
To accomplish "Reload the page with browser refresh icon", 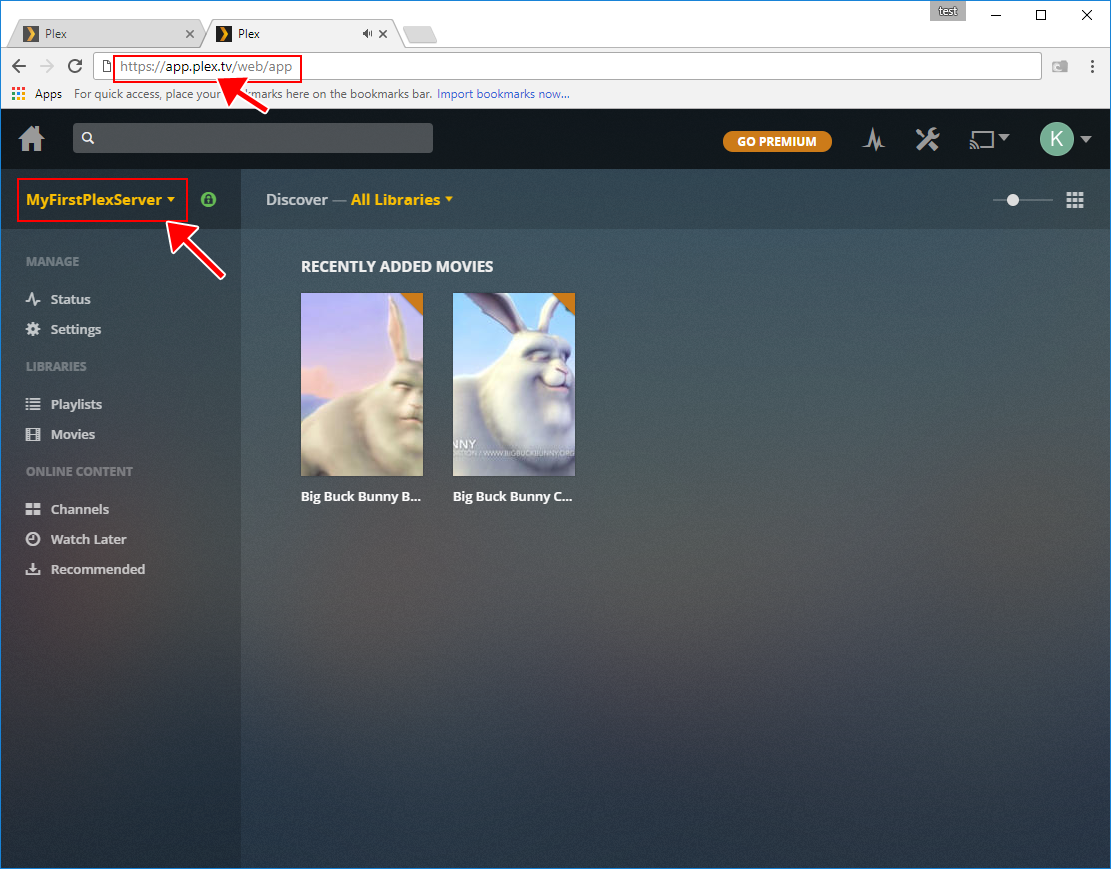I will (x=75, y=66).
